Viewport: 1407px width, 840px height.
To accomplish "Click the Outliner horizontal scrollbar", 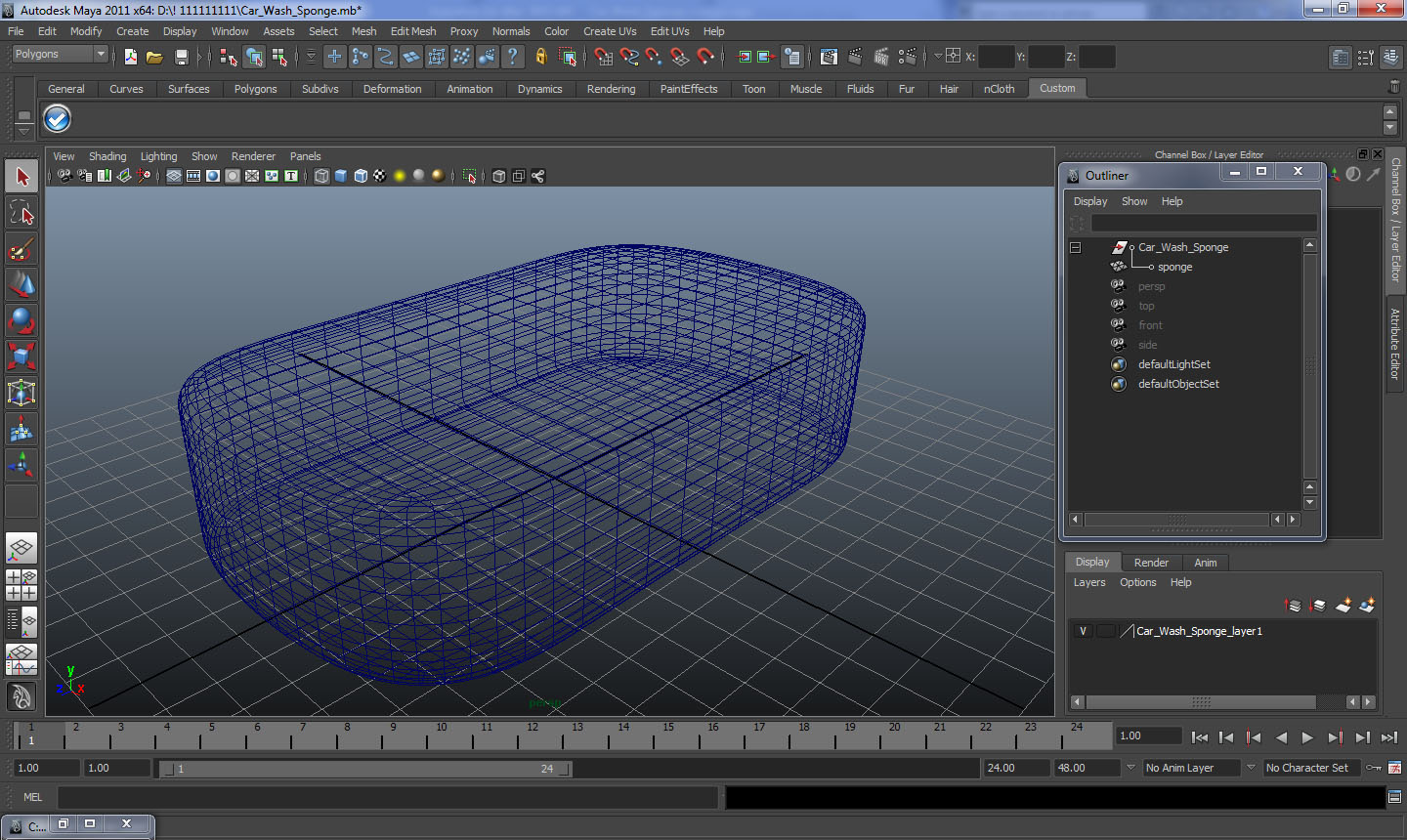I will [1177, 520].
